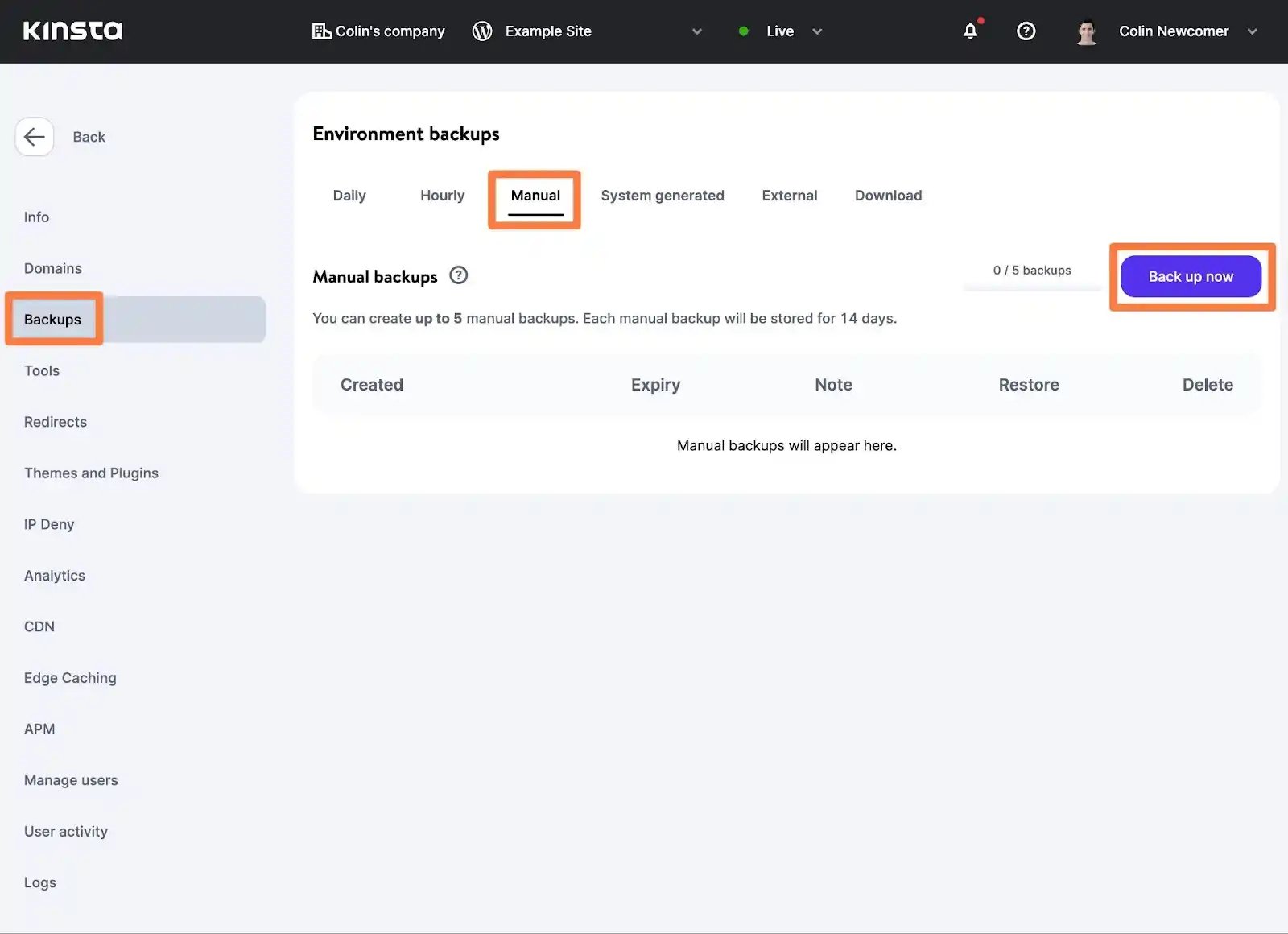Image resolution: width=1288 pixels, height=934 pixels.
Task: Click the Colin Newcomer user name
Action: coord(1174,31)
